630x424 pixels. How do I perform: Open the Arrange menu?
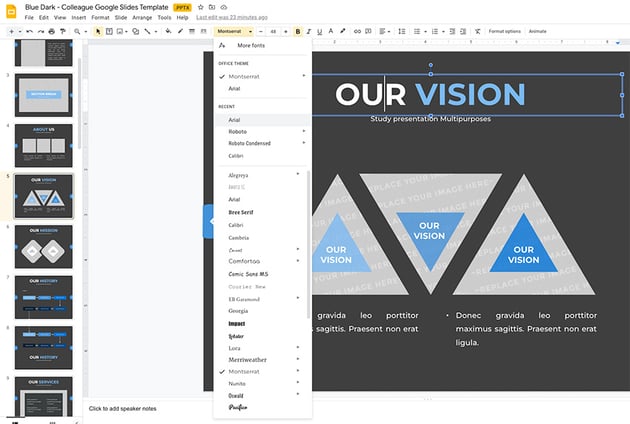tap(142, 17)
